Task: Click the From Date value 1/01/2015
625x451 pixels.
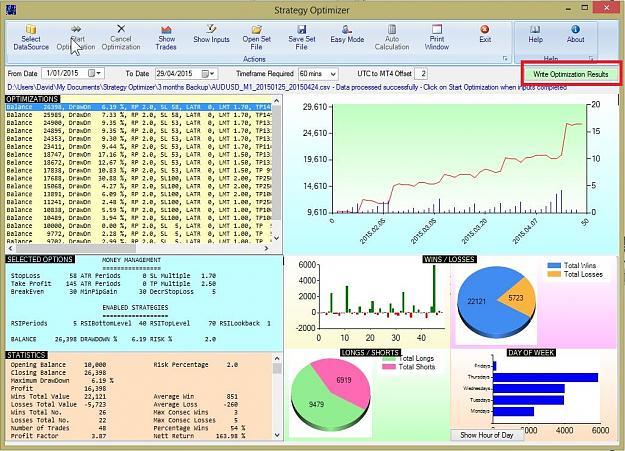Action: coord(62,73)
